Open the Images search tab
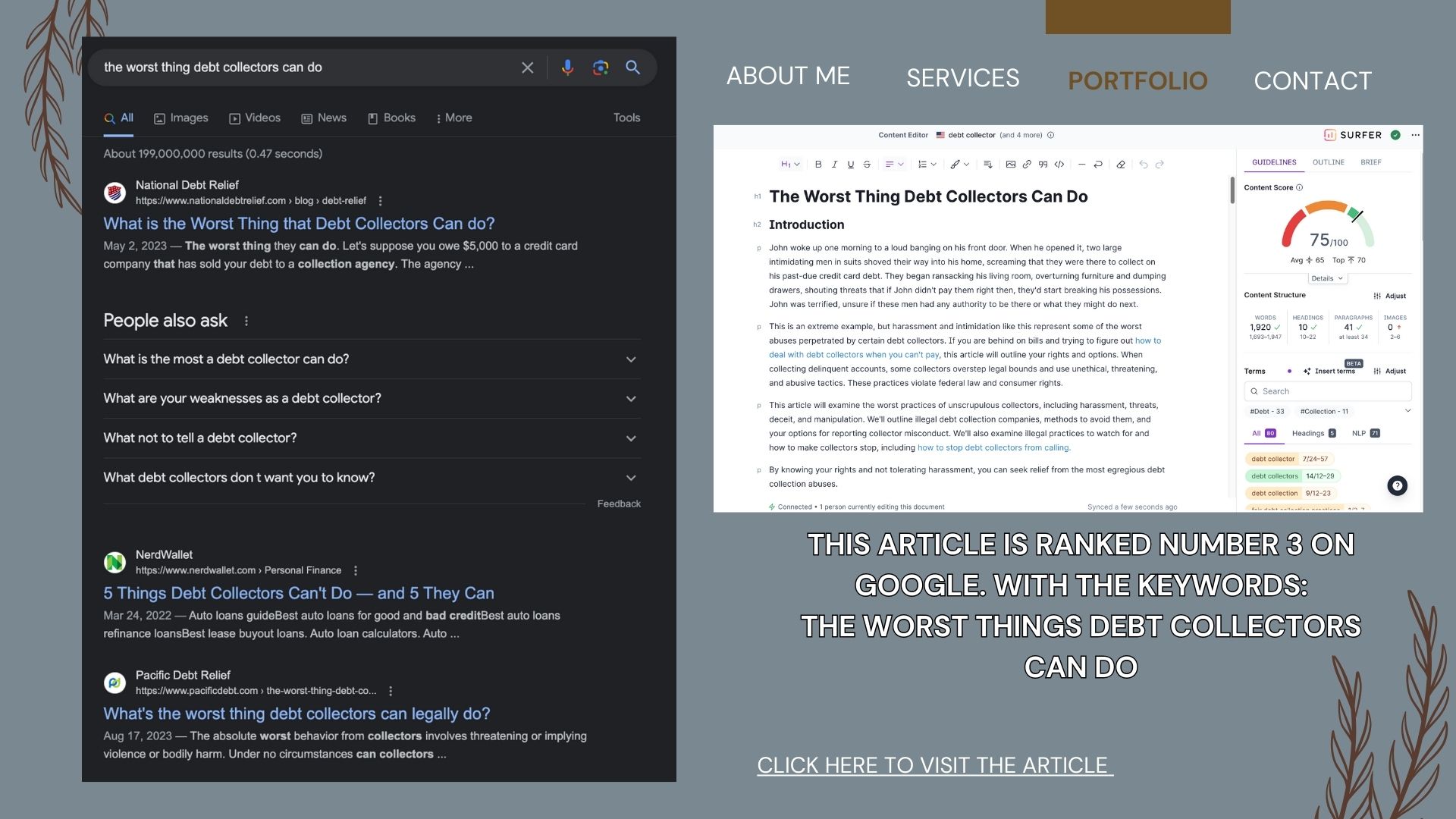This screenshot has width=1456, height=819. click(x=181, y=118)
